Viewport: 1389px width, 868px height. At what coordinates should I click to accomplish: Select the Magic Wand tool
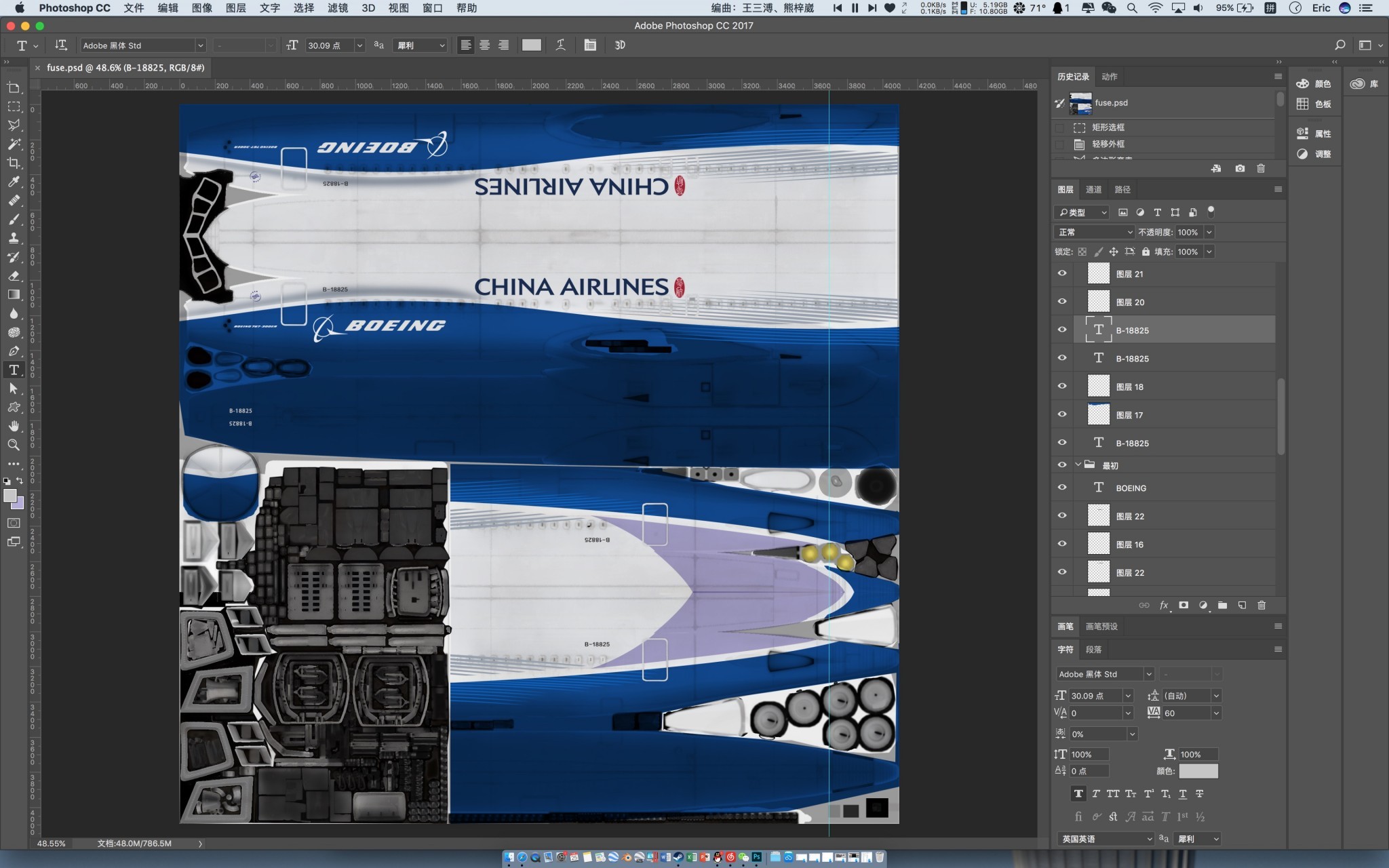pyautogui.click(x=14, y=144)
